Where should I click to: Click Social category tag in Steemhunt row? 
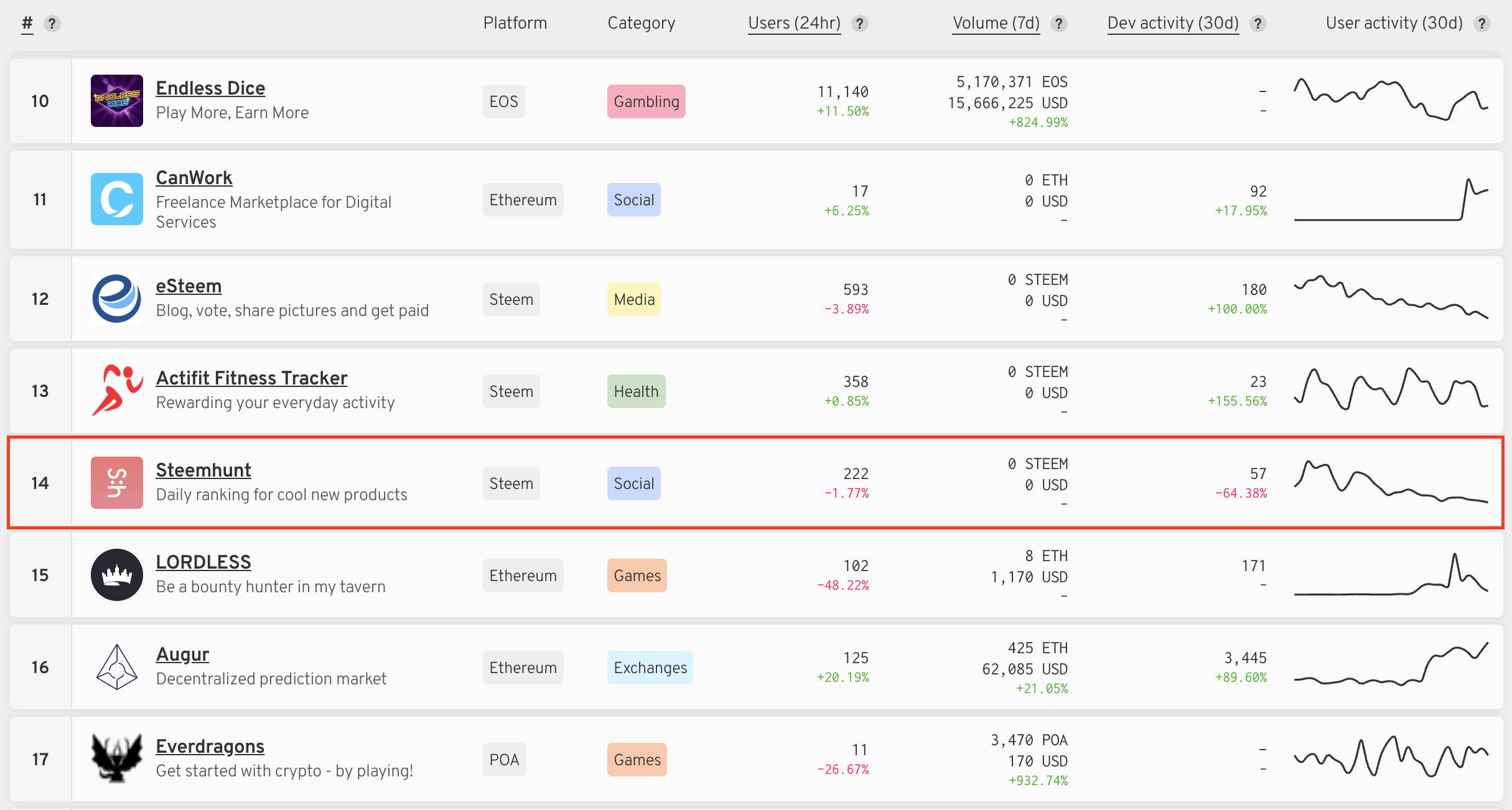click(634, 483)
